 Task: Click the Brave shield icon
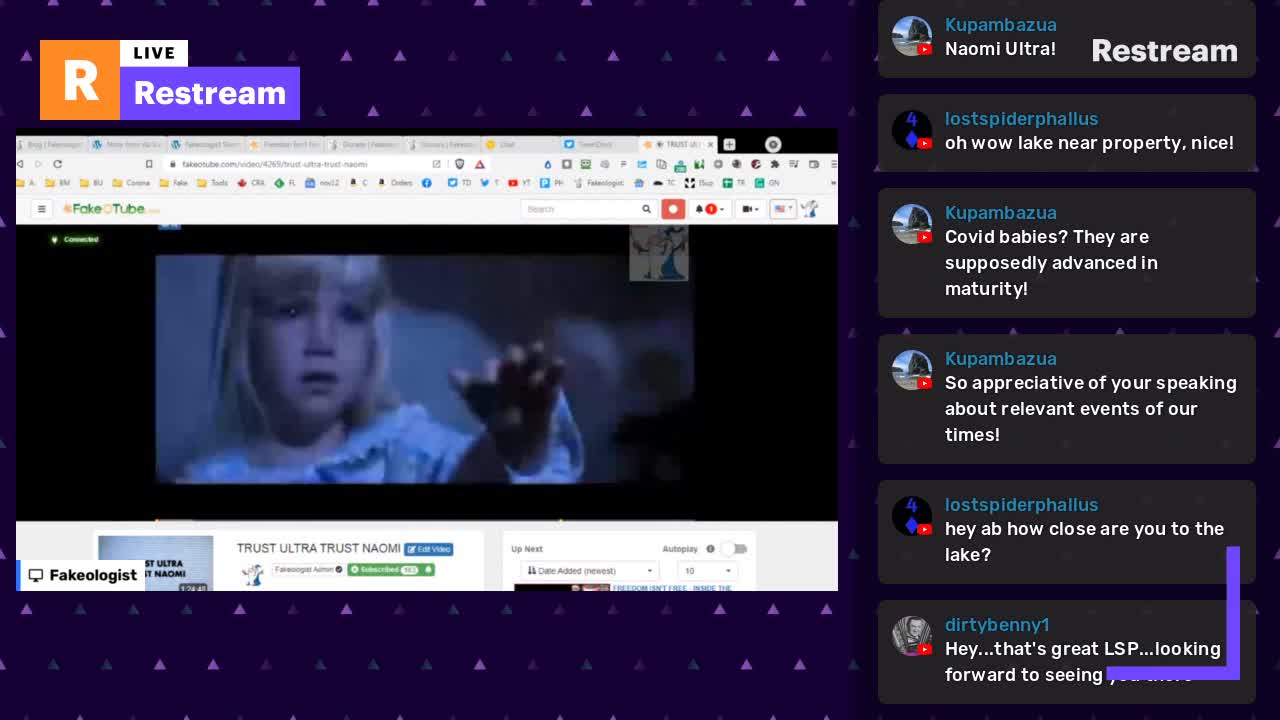click(x=460, y=164)
